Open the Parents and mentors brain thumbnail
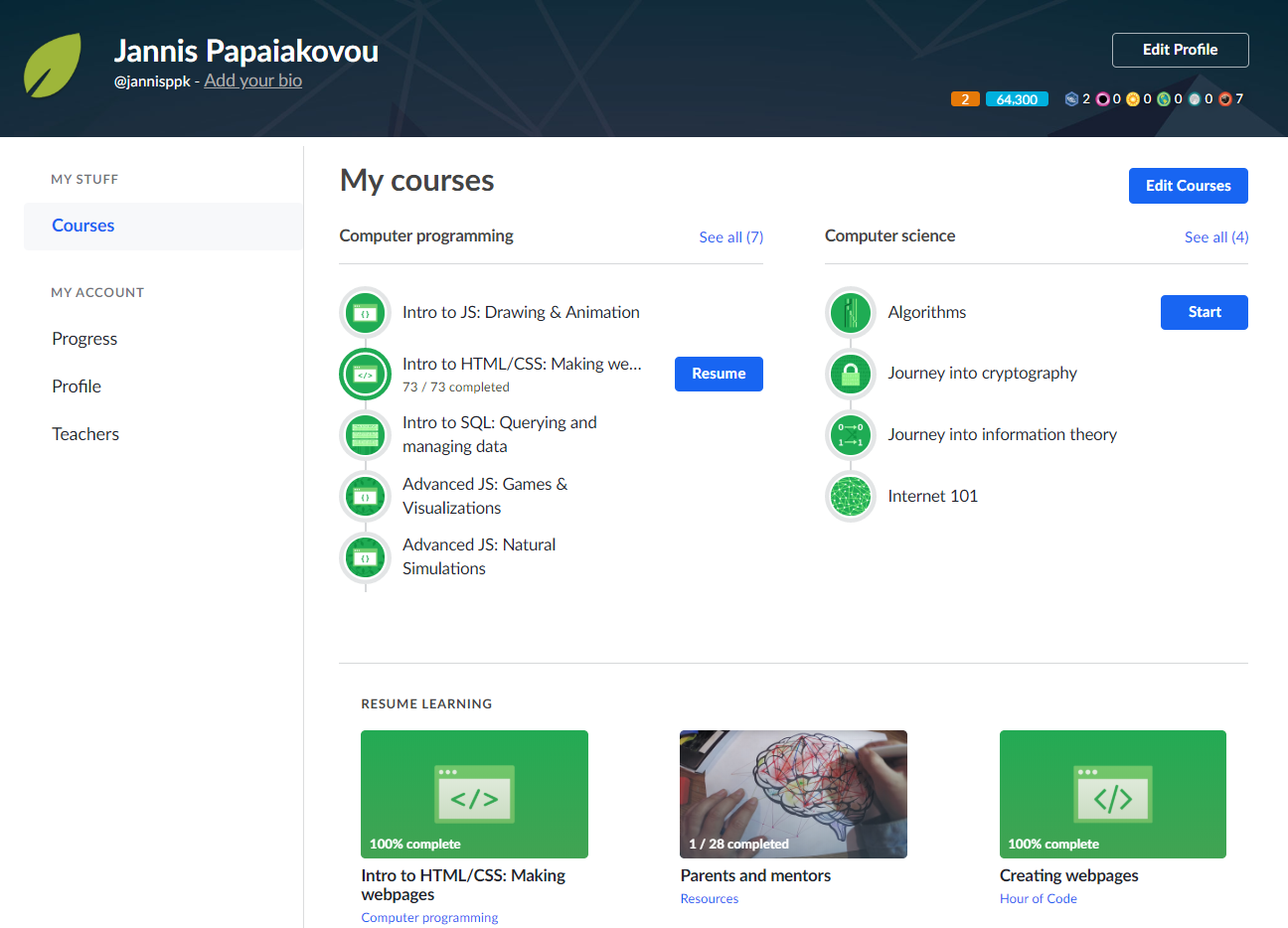 click(x=793, y=794)
